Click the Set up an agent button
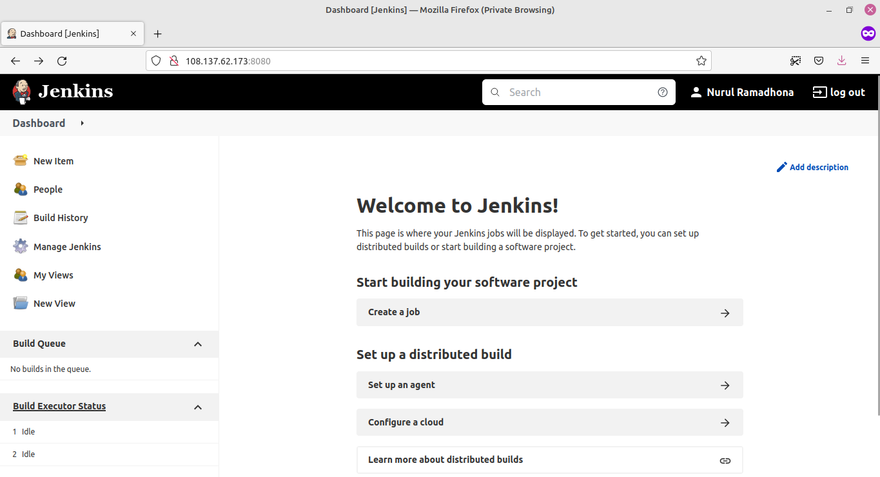This screenshot has width=880, height=477. 549,385
